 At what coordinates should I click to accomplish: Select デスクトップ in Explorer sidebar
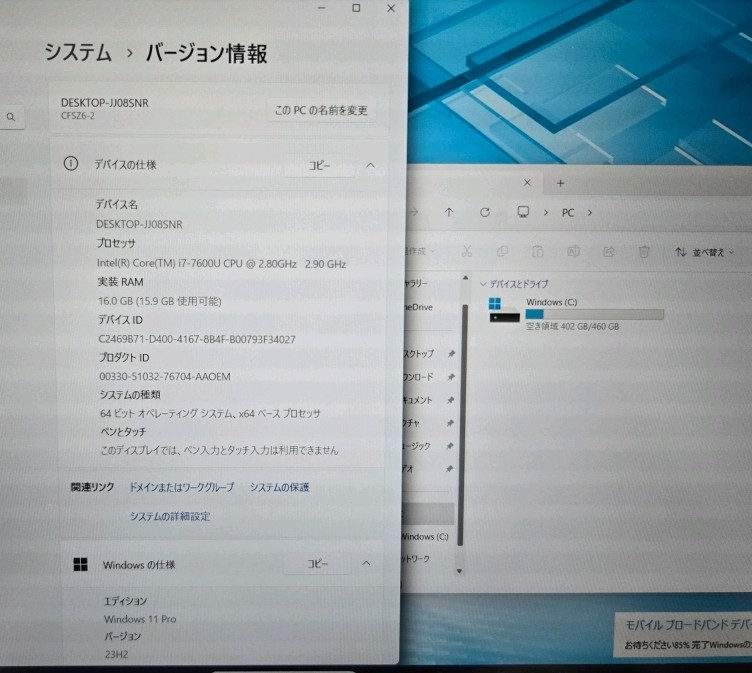point(419,354)
